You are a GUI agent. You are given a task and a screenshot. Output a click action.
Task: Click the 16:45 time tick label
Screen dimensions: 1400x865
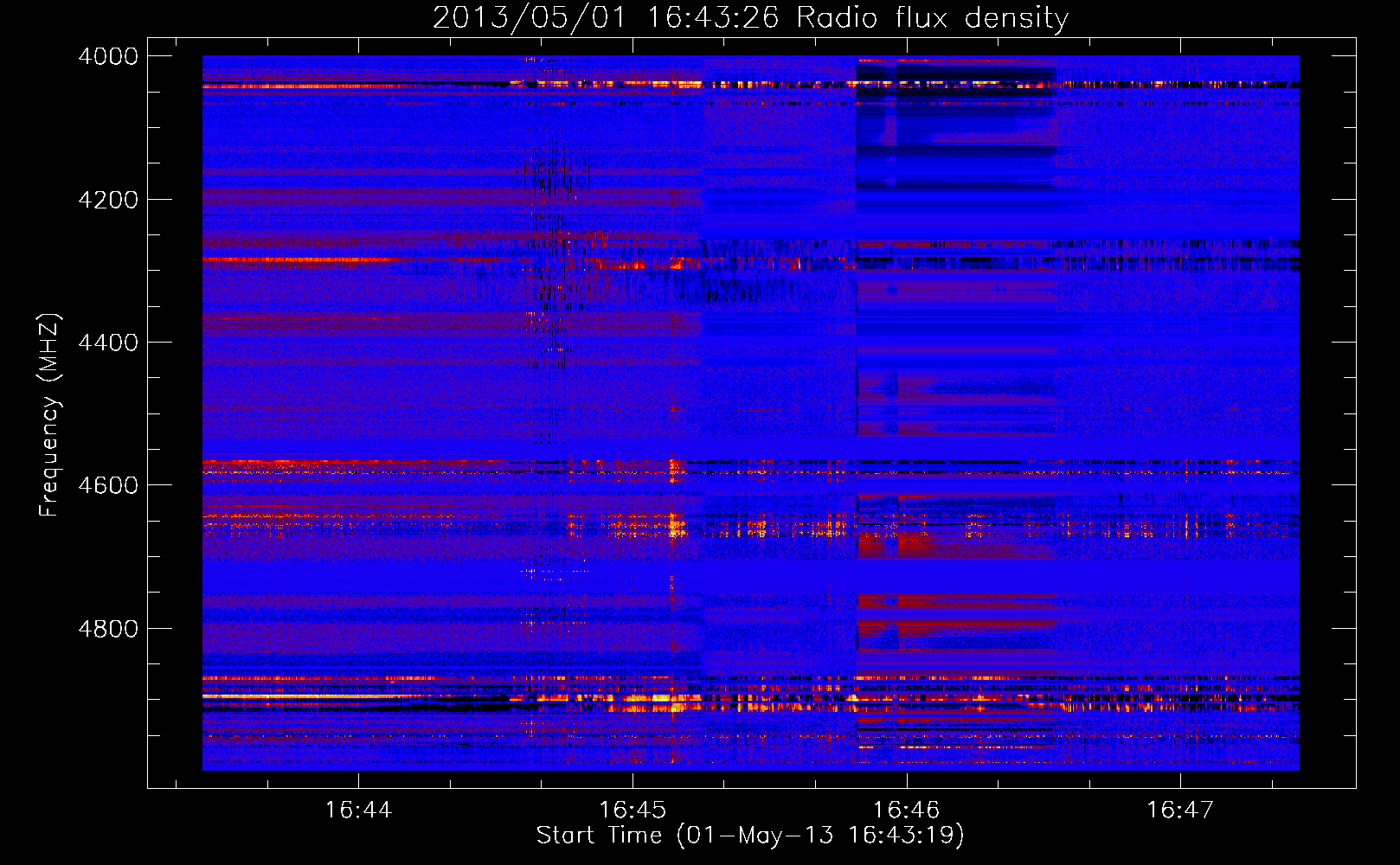pos(633,810)
